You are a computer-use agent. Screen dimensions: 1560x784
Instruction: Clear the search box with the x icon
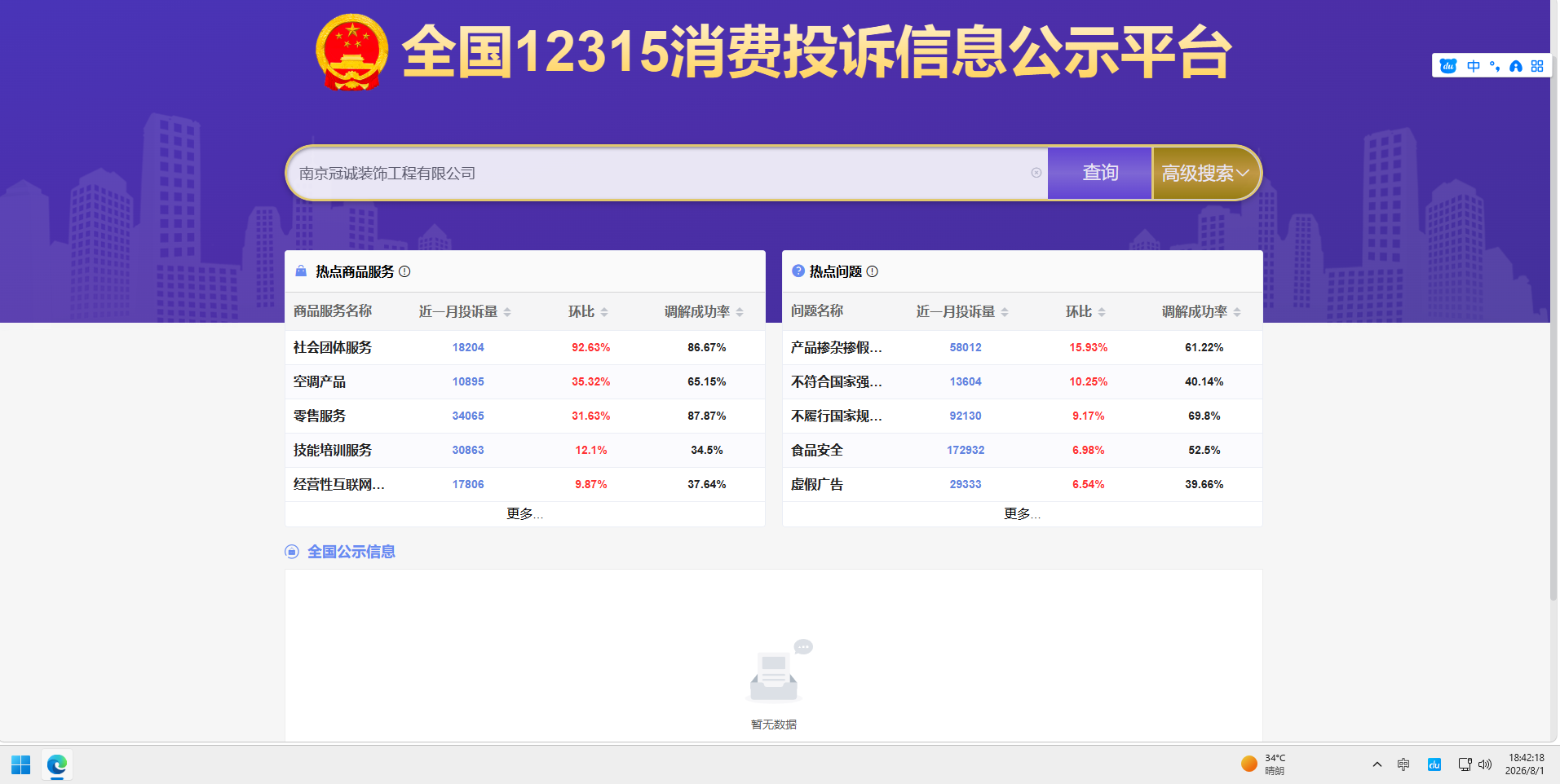point(1036,173)
